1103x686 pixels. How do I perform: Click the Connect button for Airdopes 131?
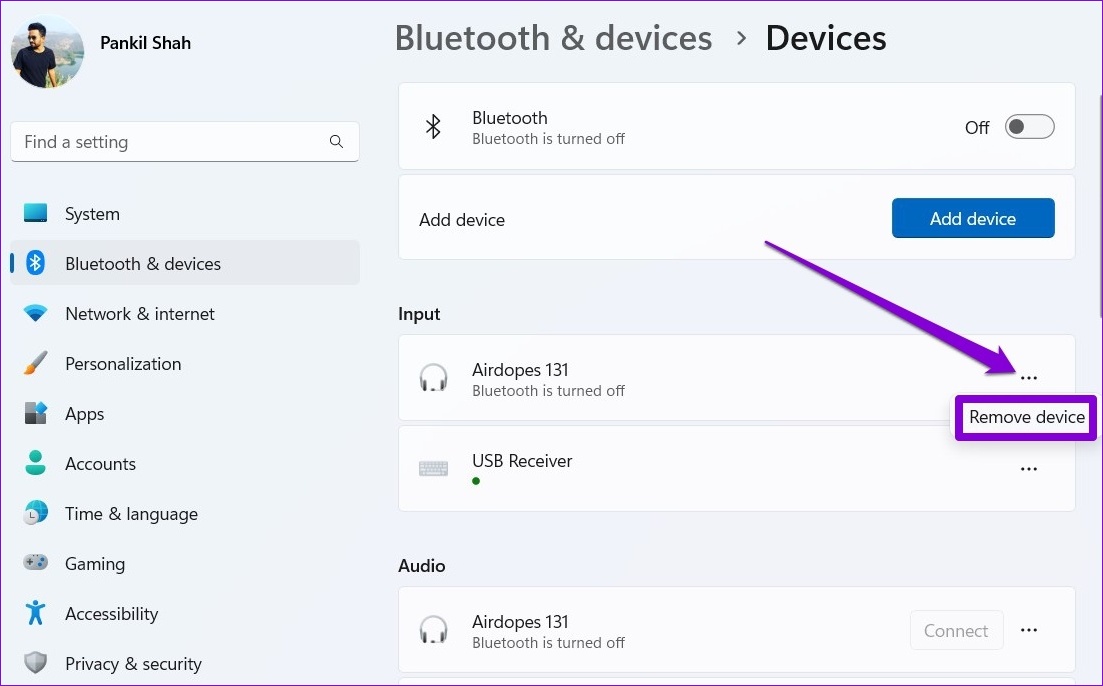click(955, 631)
